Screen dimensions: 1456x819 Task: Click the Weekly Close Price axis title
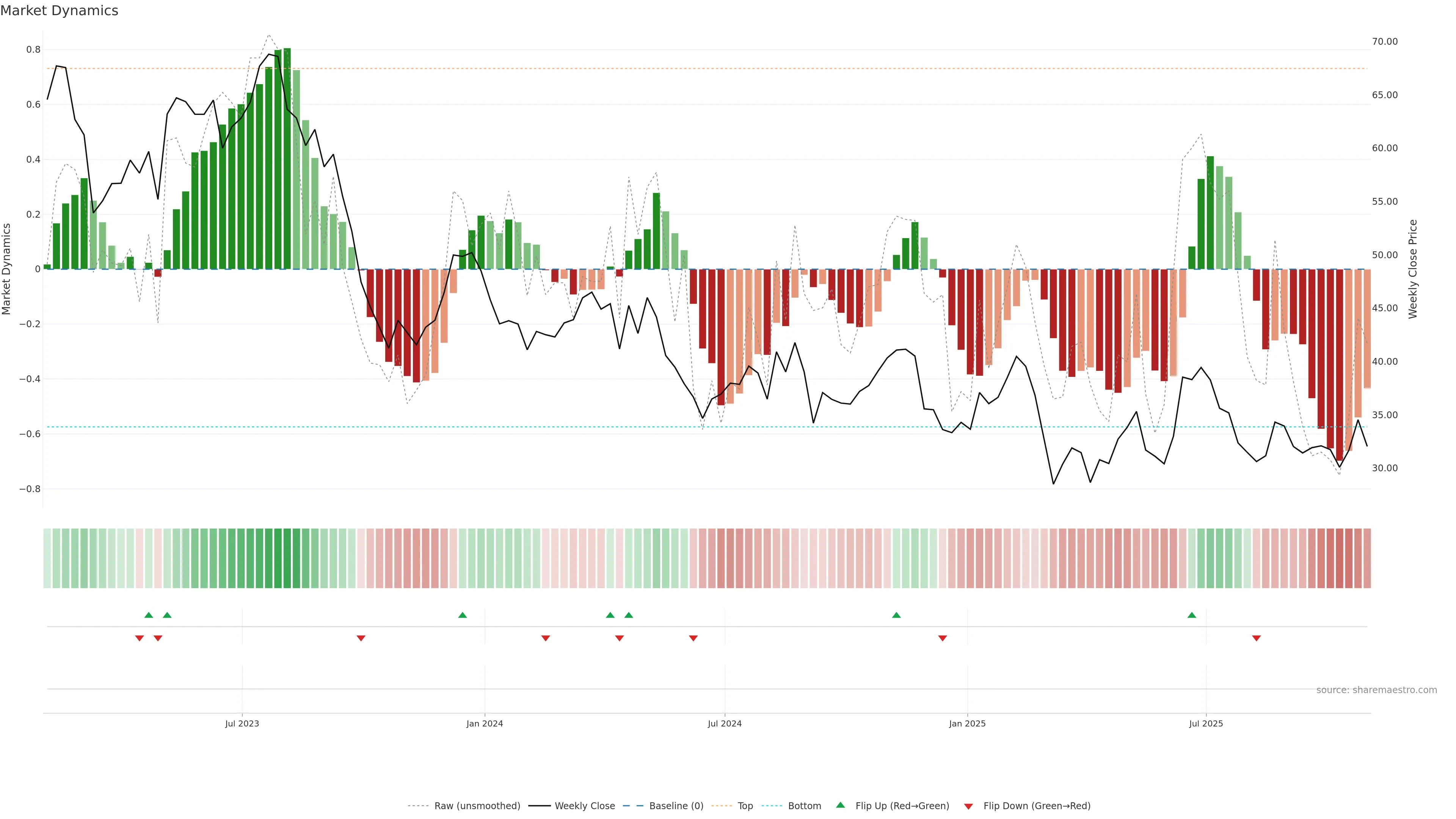coord(1412,269)
